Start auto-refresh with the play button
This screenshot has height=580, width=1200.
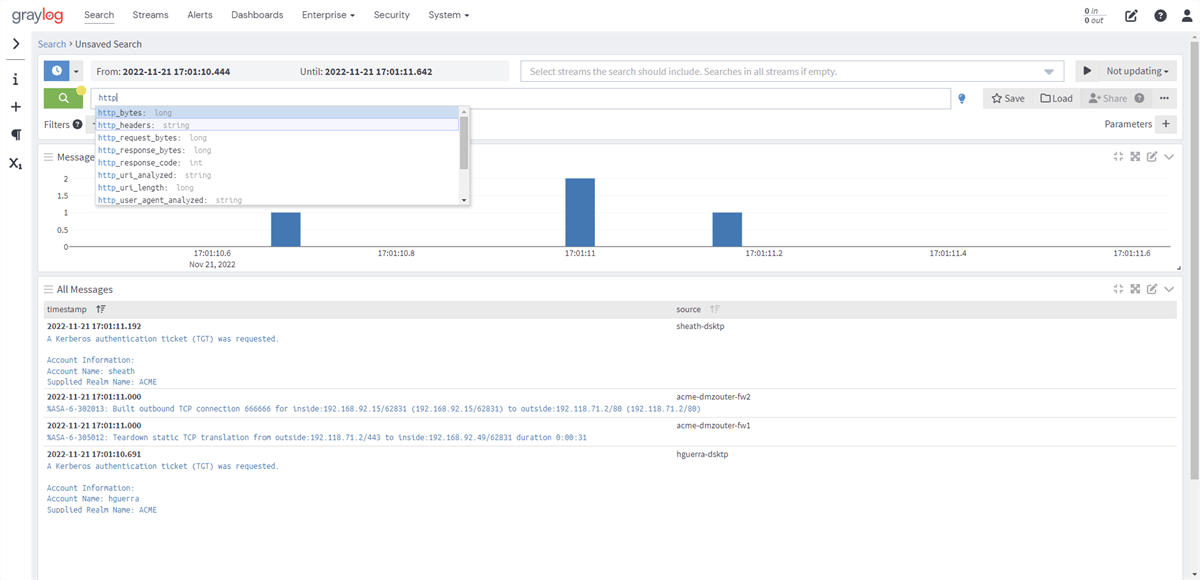click(x=1087, y=71)
